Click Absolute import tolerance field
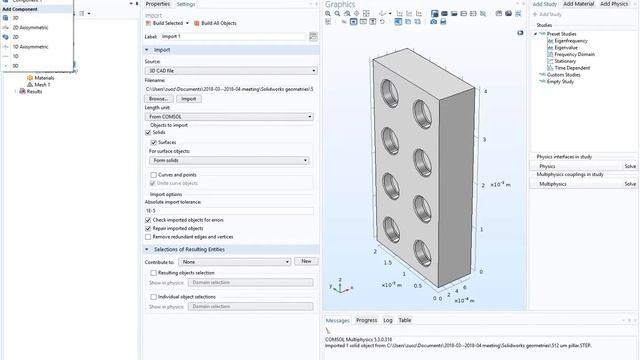640x360 pixels. [x=229, y=211]
